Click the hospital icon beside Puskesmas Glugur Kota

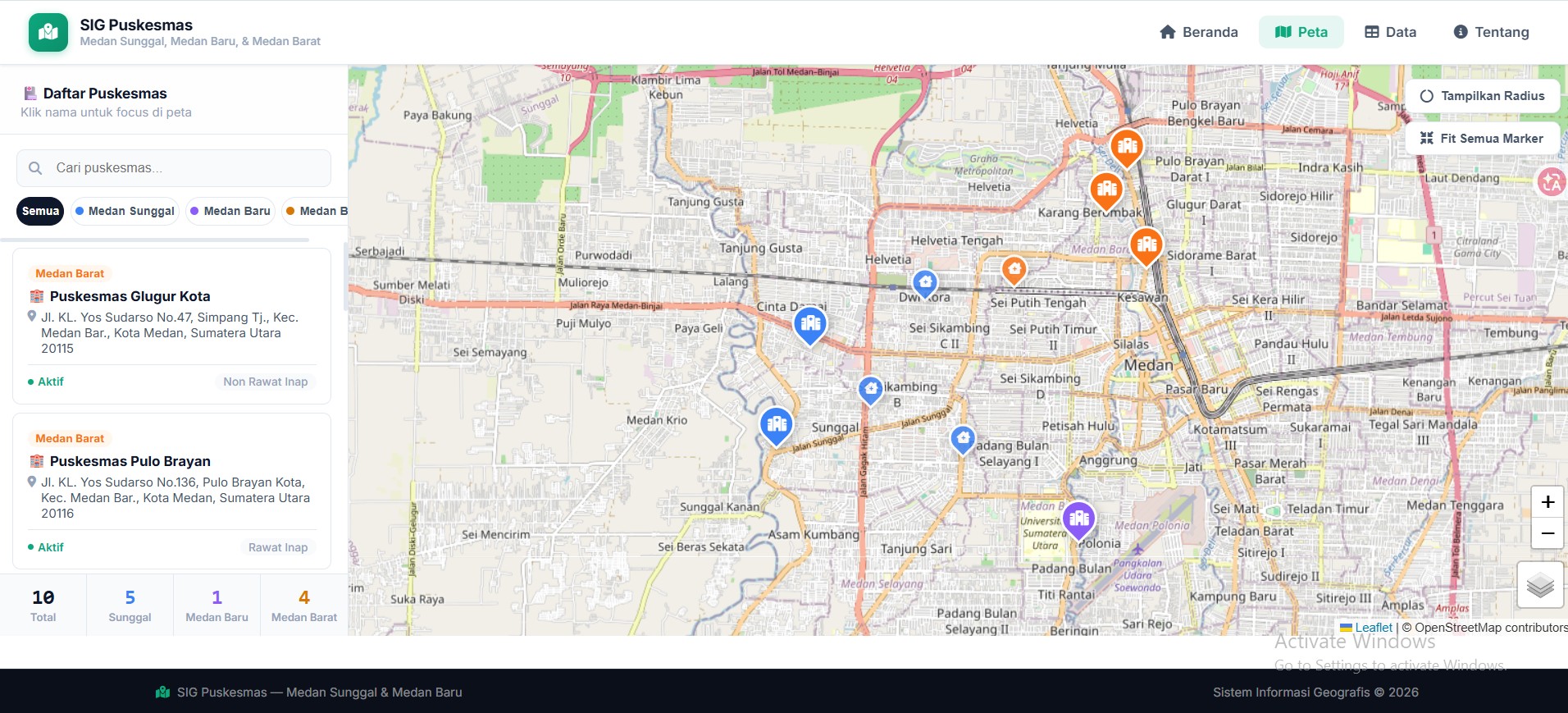tap(37, 296)
